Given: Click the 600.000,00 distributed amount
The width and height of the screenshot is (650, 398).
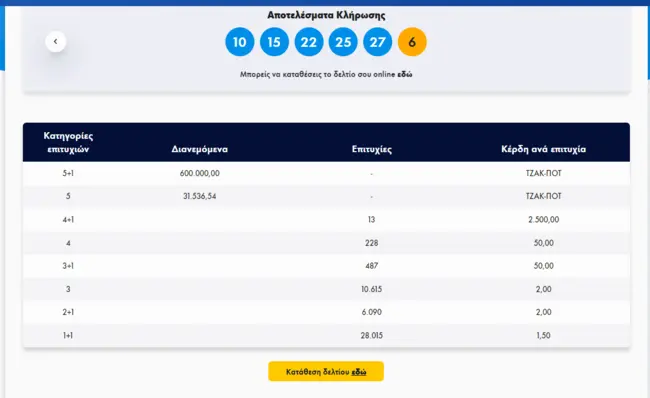Looking at the screenshot, I should pos(199,173).
